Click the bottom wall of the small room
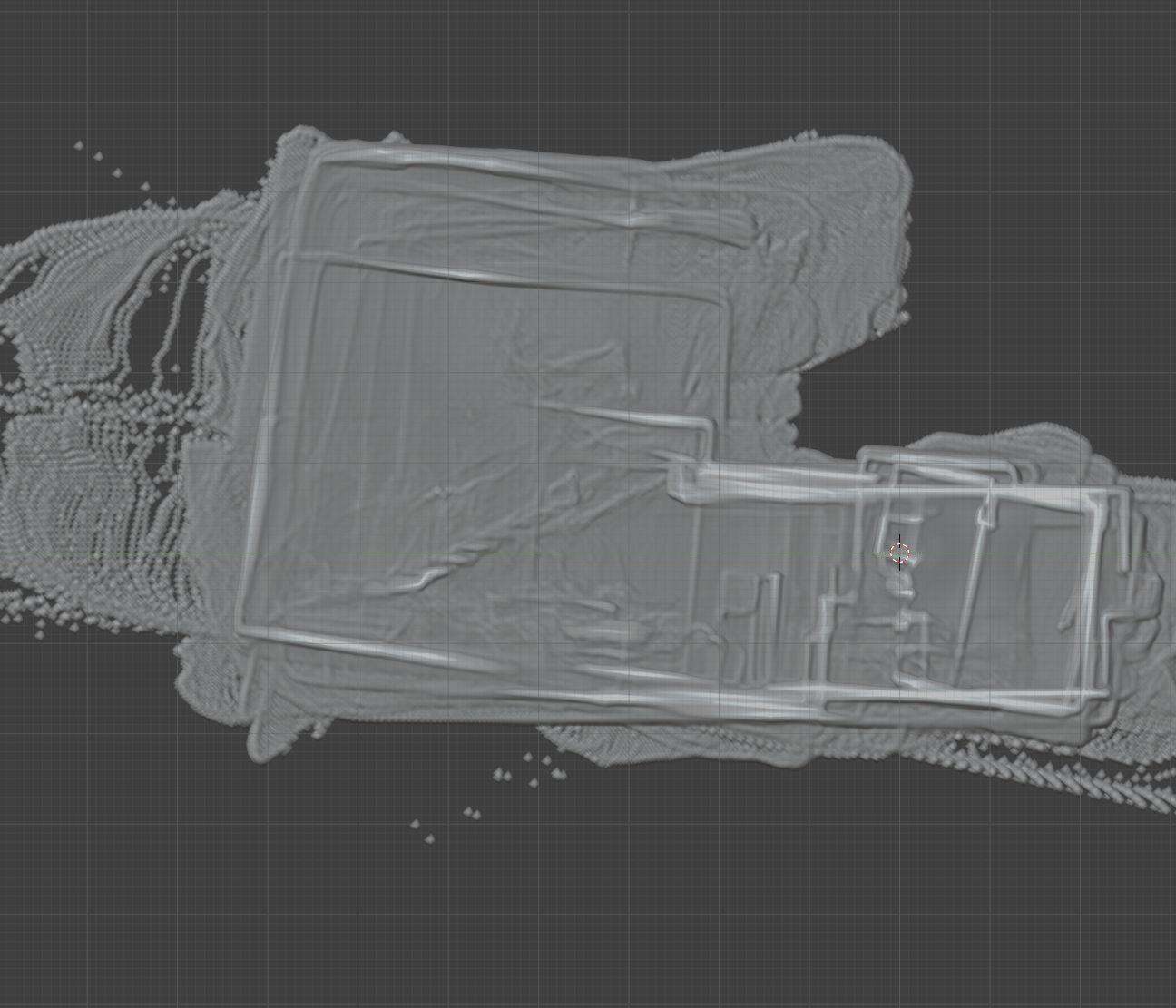The image size is (1176, 1008). pyautogui.click(x=953, y=699)
